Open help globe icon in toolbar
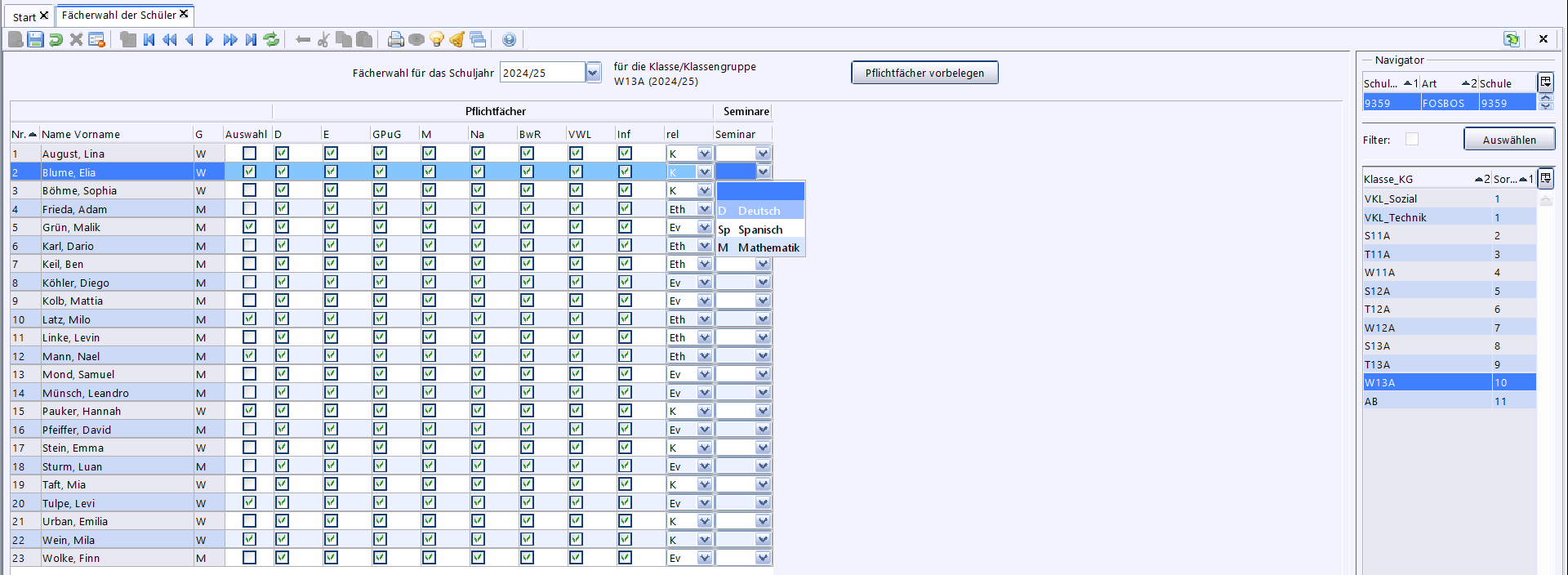Viewport: 1568px width, 575px height. point(510,39)
